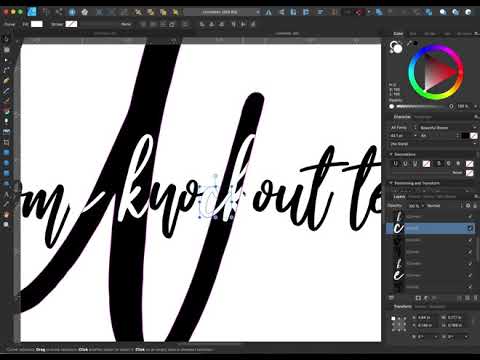Click the W width field in Transform
The image size is (480, 360).
click(x=455, y=318)
